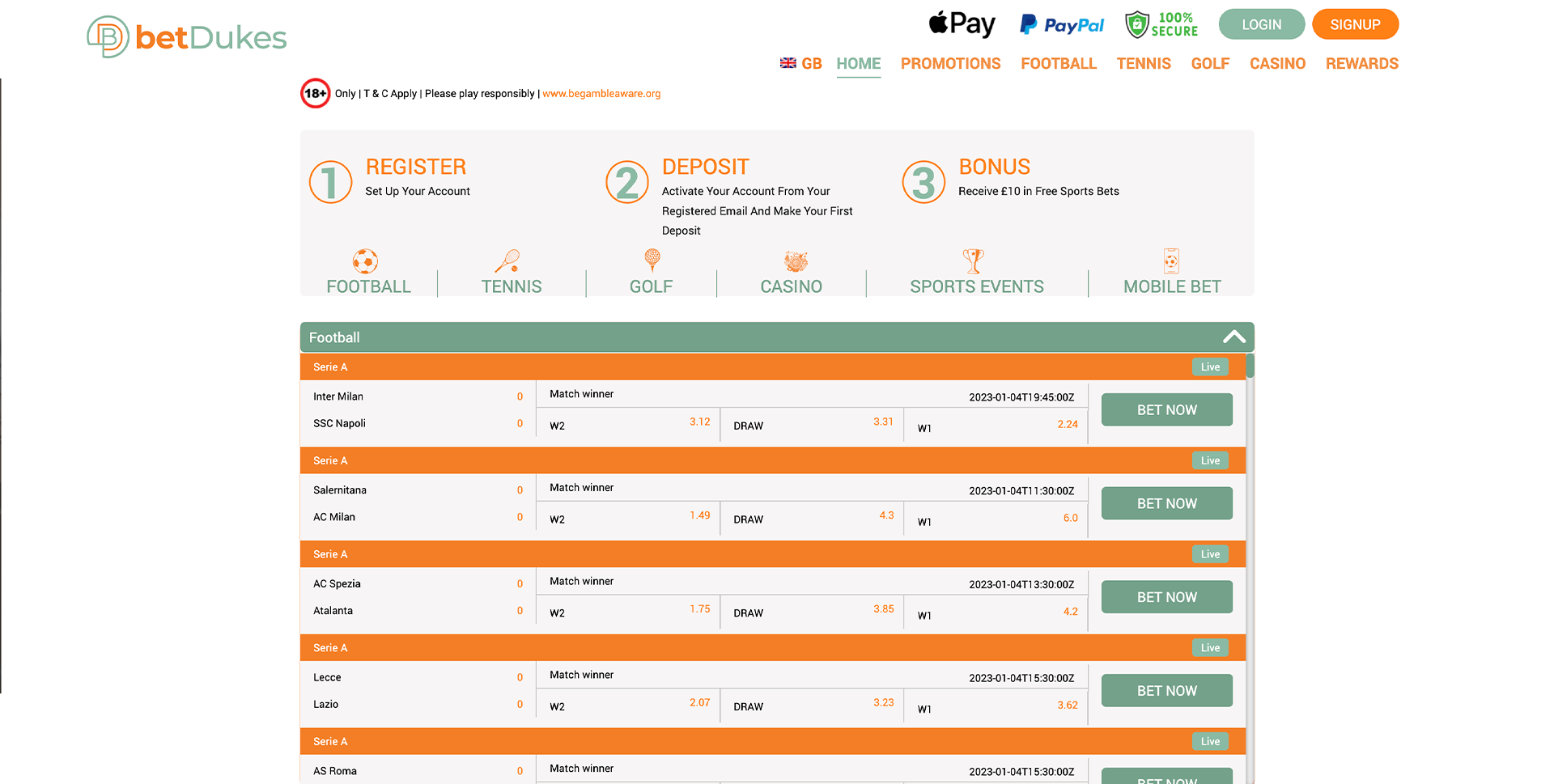Click the sports events trophy icon

tap(973, 261)
